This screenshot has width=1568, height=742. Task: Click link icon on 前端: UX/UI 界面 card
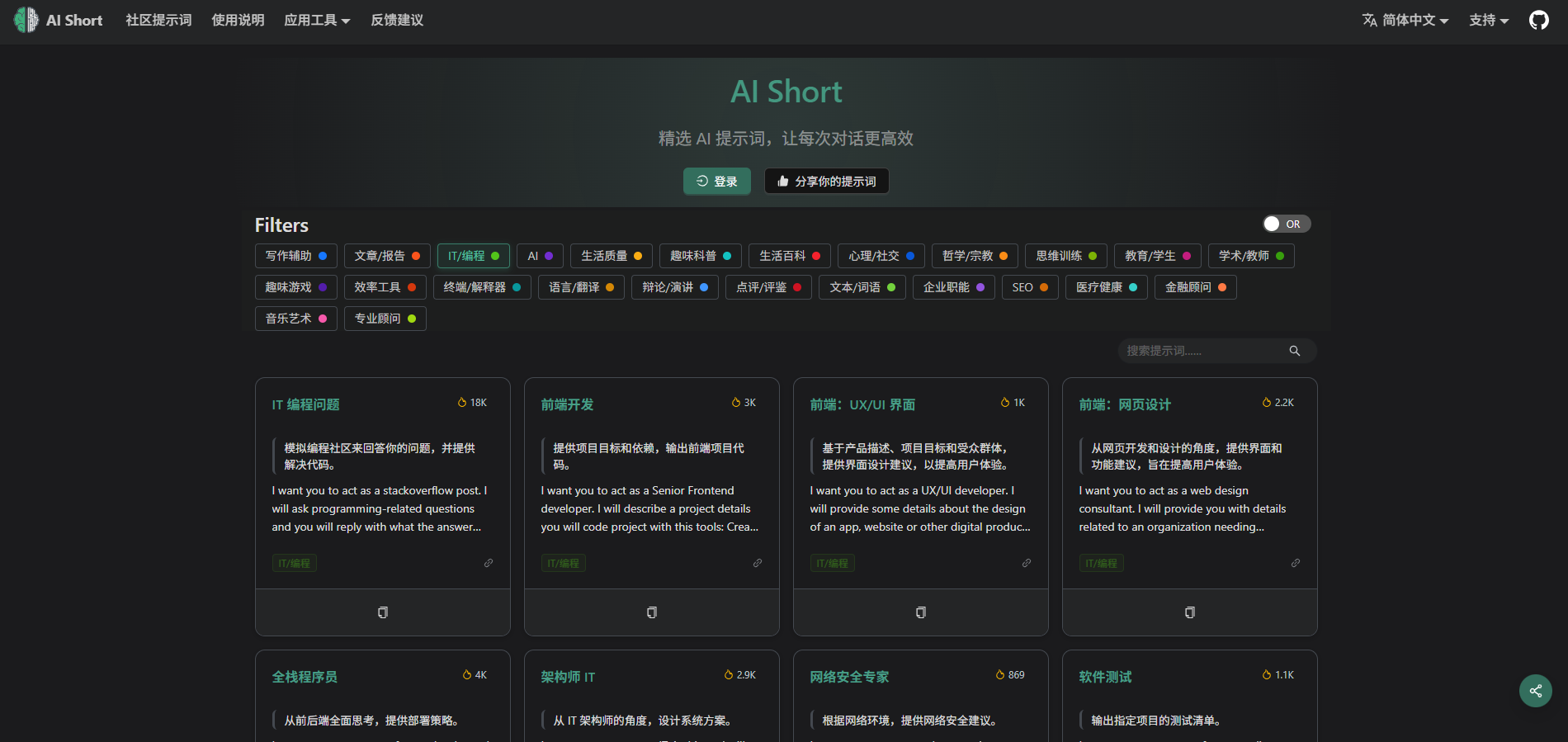point(1027,563)
